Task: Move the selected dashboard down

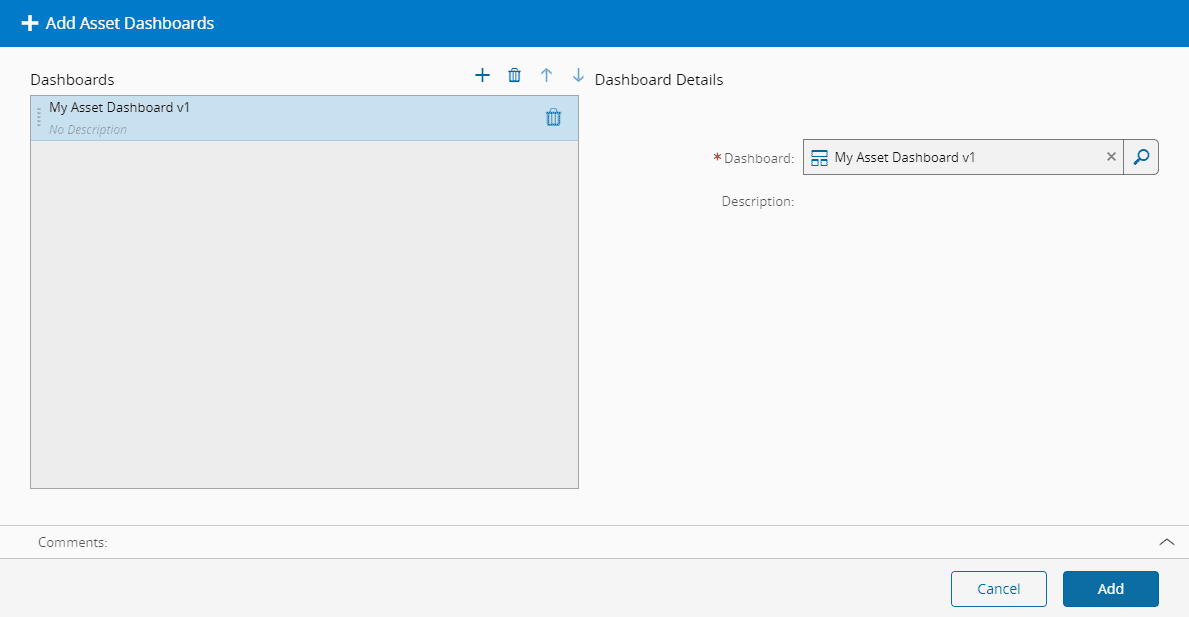Action: coord(578,75)
